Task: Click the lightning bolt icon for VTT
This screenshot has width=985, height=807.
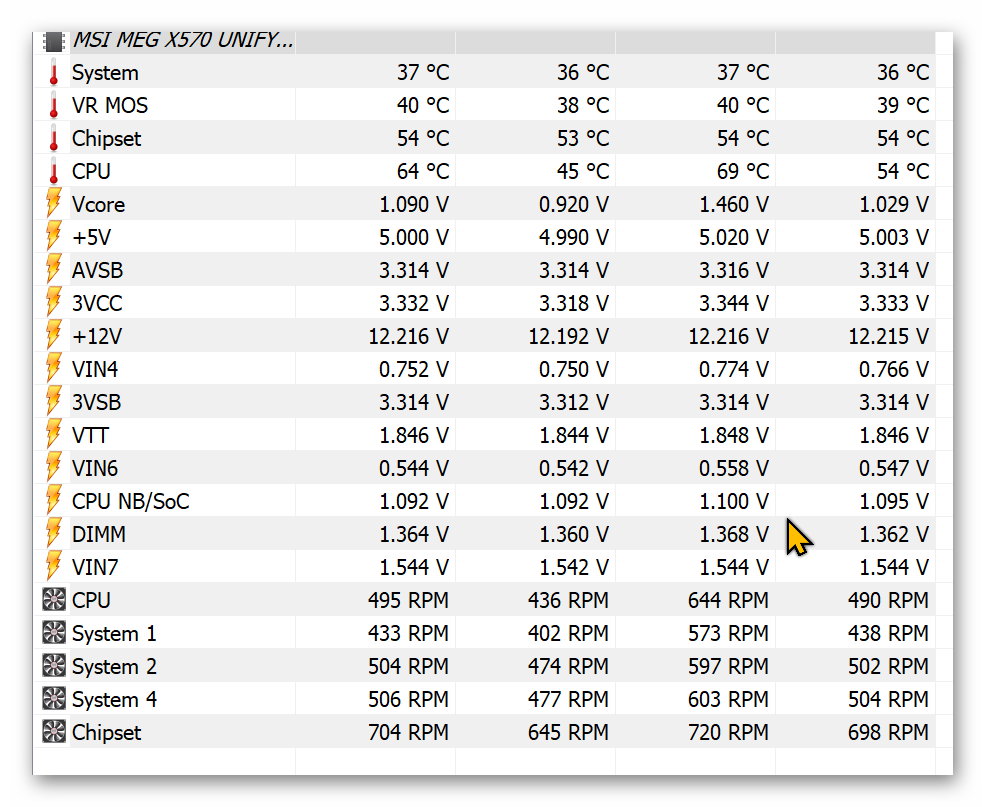Action: pyautogui.click(x=54, y=435)
